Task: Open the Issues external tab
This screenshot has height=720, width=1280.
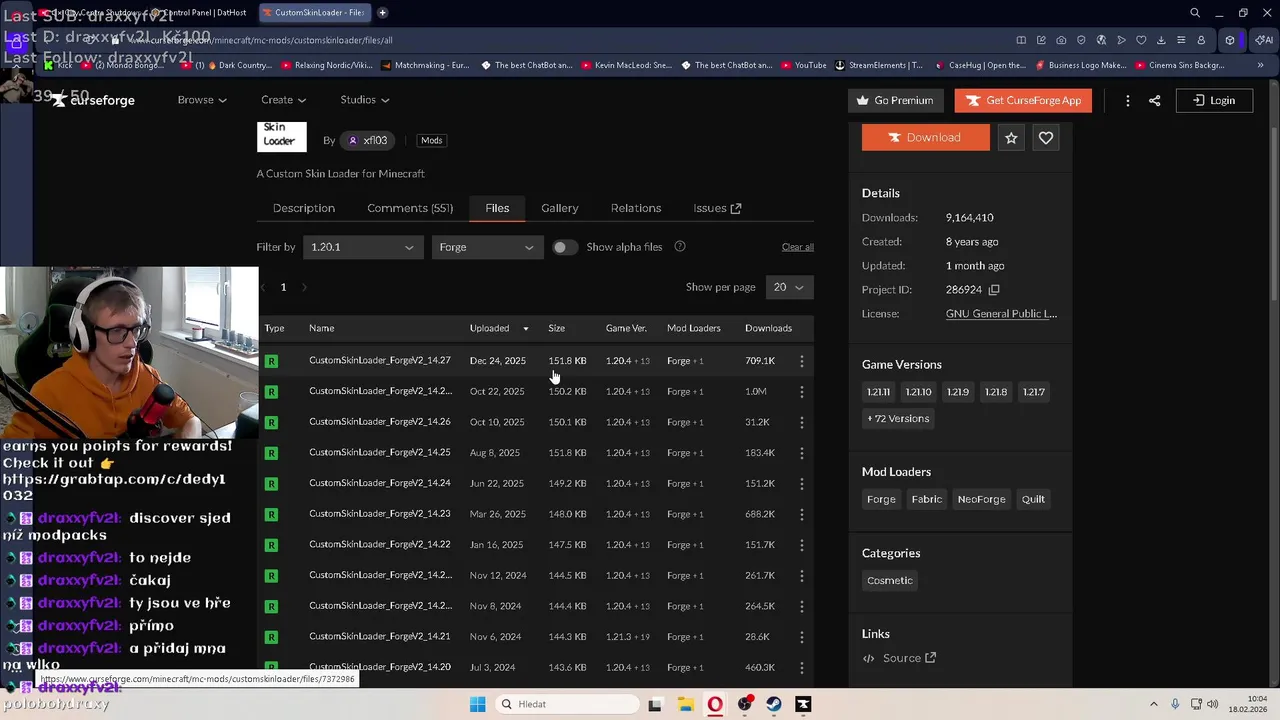Action: (x=717, y=208)
